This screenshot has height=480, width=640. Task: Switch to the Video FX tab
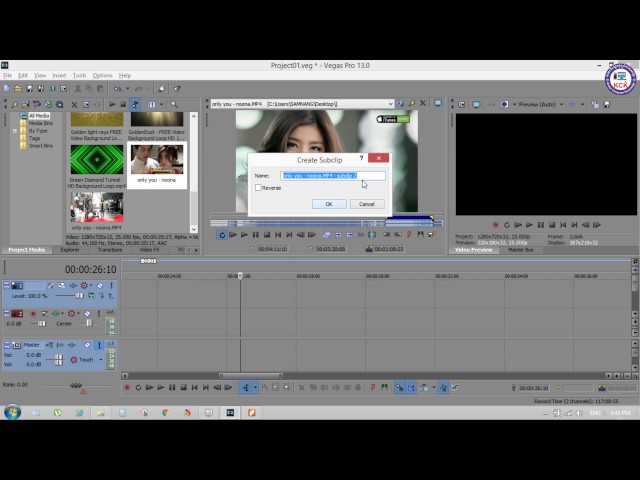pyautogui.click(x=149, y=250)
